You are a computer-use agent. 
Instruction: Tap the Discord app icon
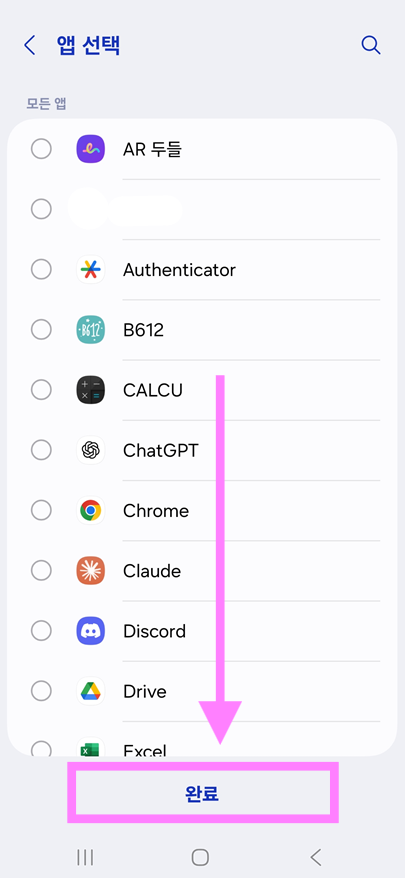pos(90,631)
